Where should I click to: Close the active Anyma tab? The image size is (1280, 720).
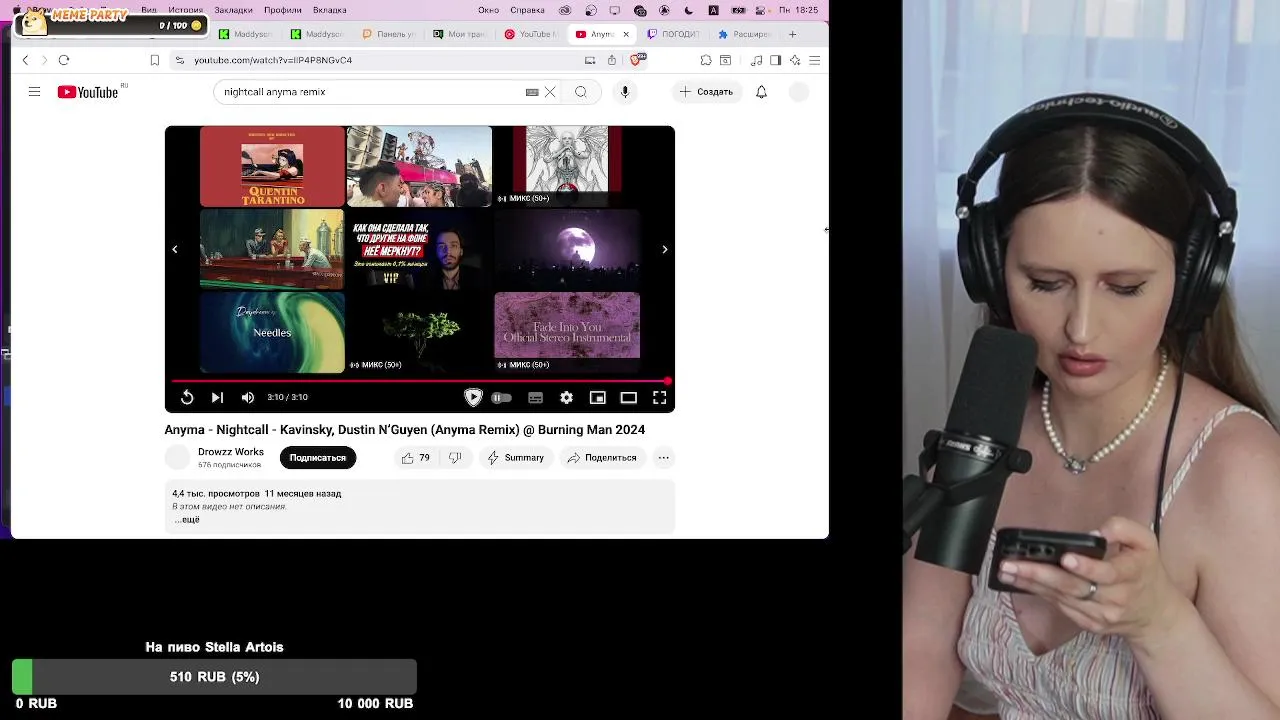(626, 34)
